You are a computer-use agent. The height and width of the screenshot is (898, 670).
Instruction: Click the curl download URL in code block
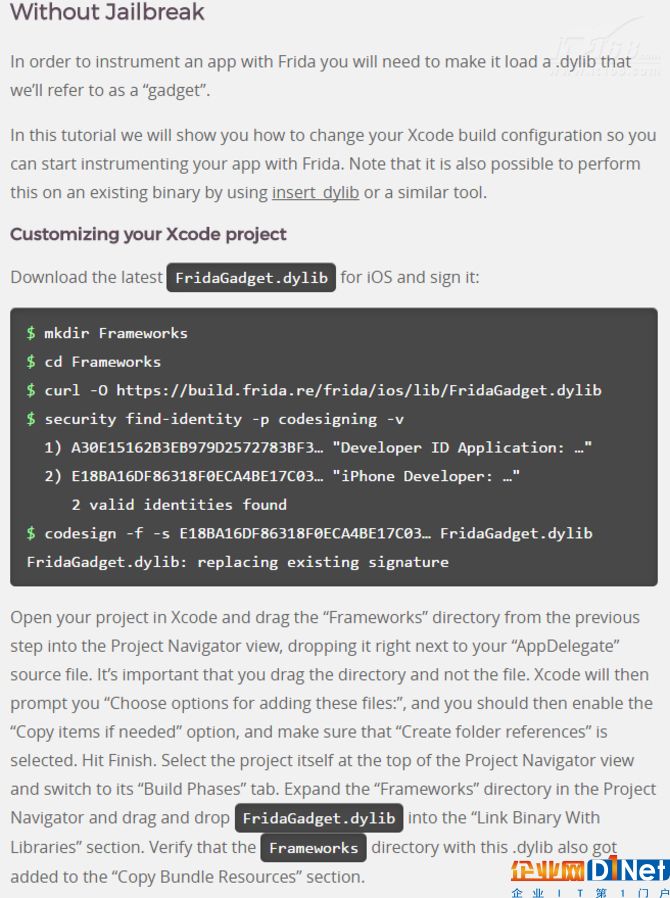(x=359, y=391)
